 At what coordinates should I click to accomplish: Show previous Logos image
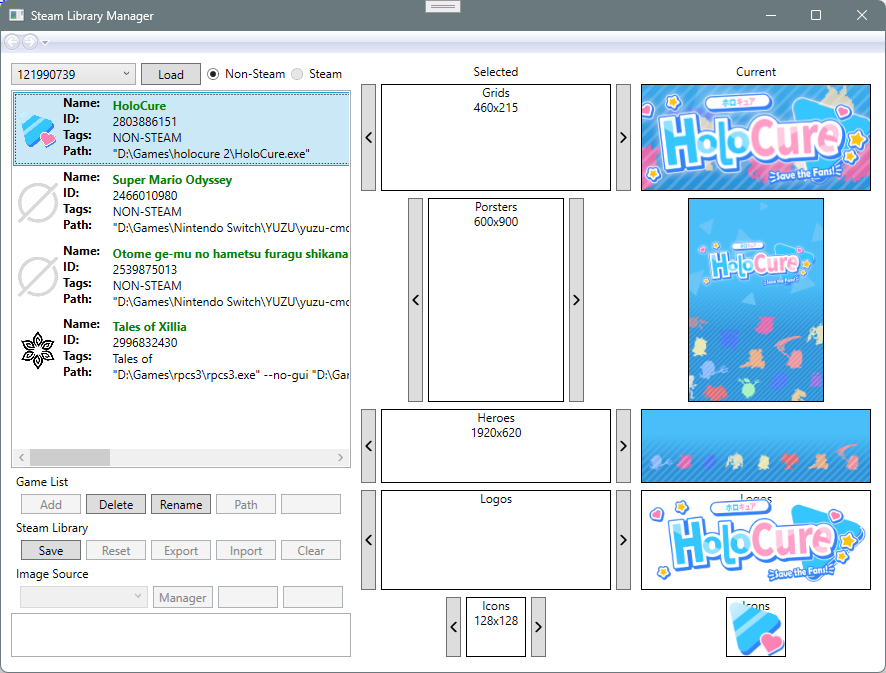pyautogui.click(x=368, y=540)
